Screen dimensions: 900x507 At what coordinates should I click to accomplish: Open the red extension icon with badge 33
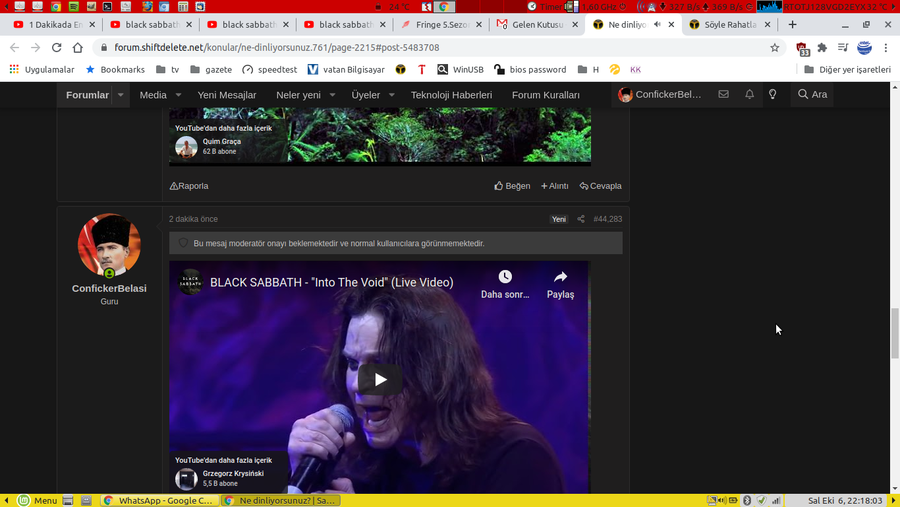[x=802, y=49]
